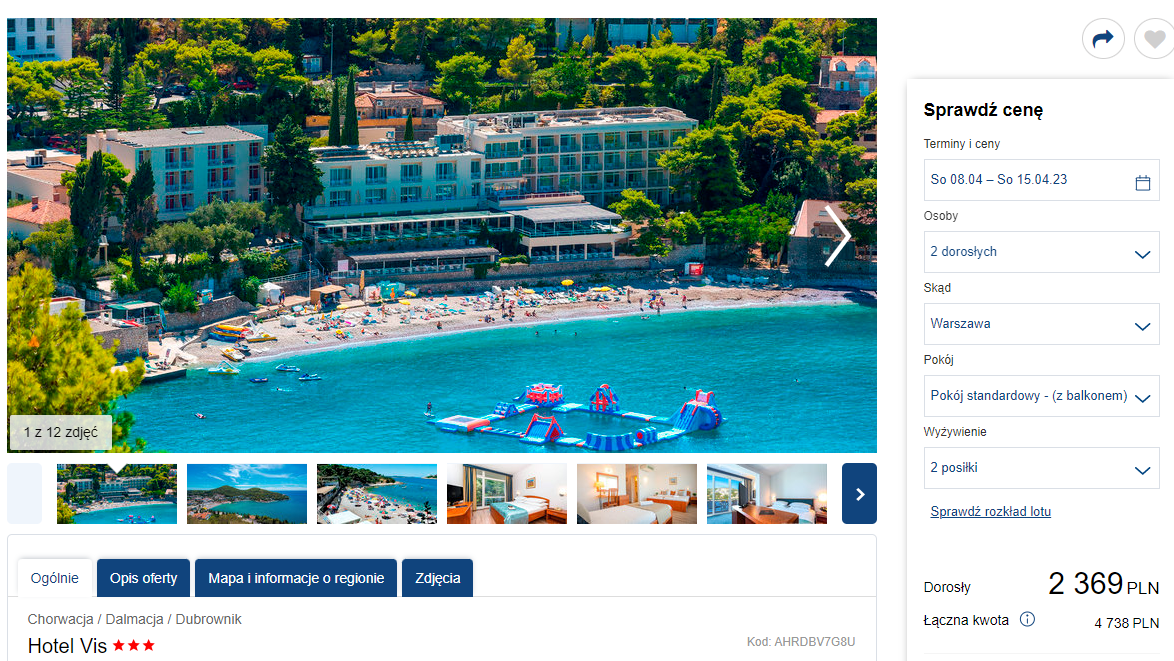Show next photo with white arrow on image
This screenshot has width=1174, height=661.
(x=837, y=236)
